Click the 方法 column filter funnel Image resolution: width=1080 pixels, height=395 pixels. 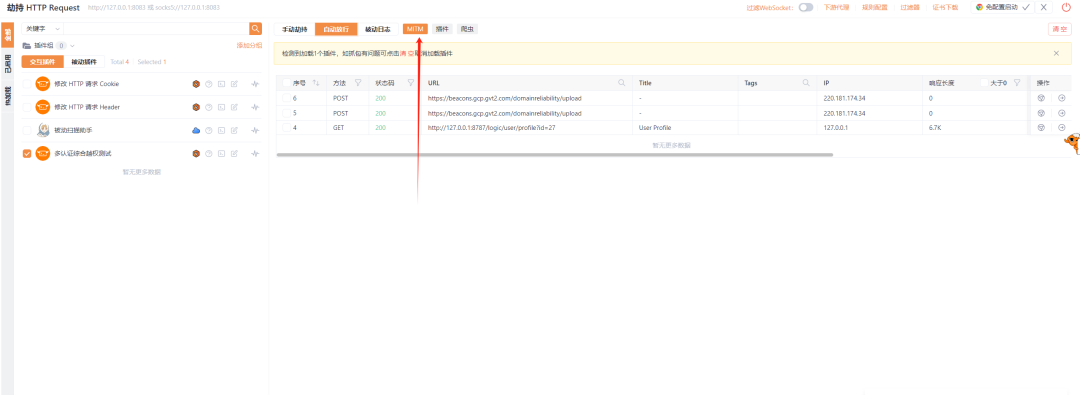(x=357, y=83)
